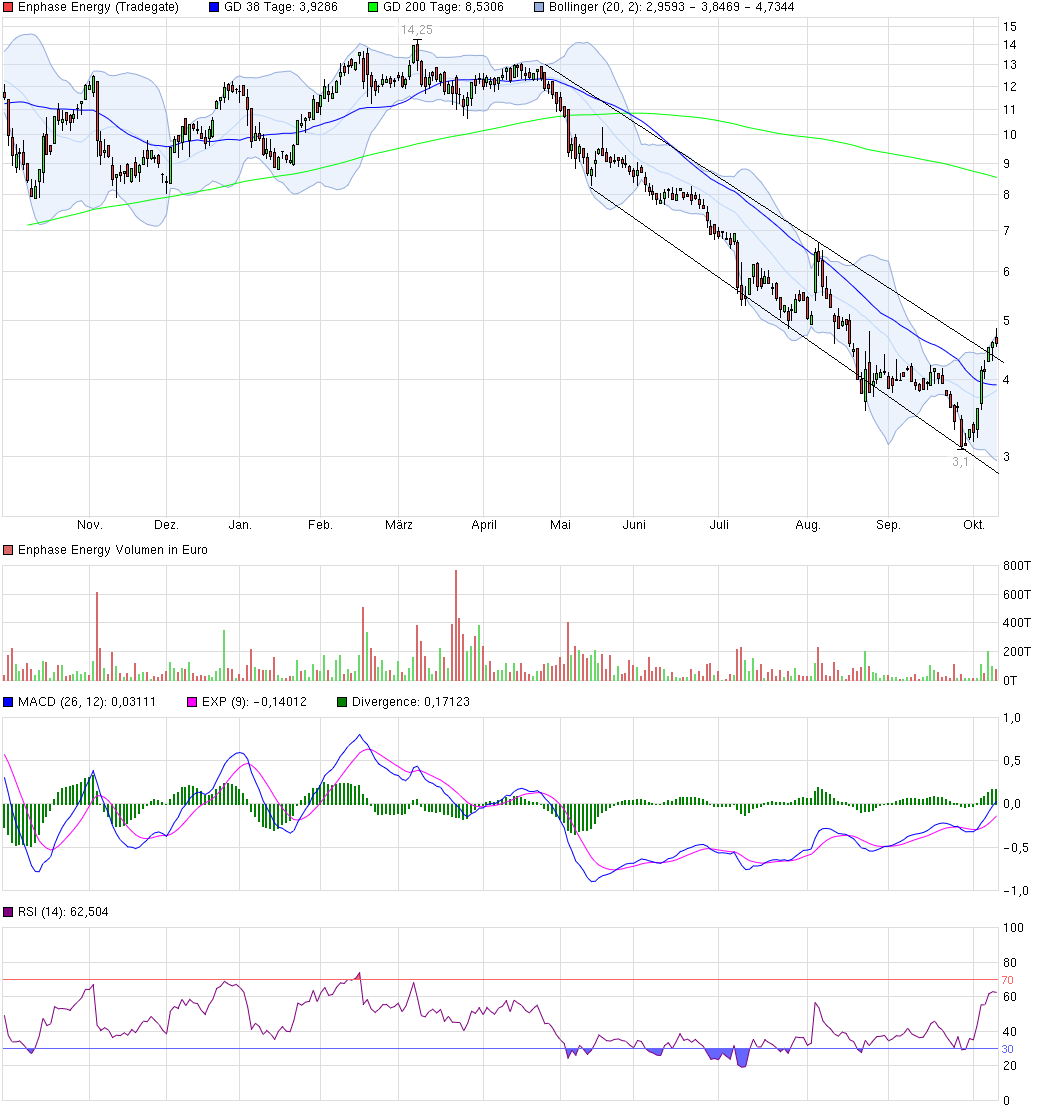Screen dimensions: 1052x1114
Task: Click the Nov. month label
Action: tap(90, 525)
